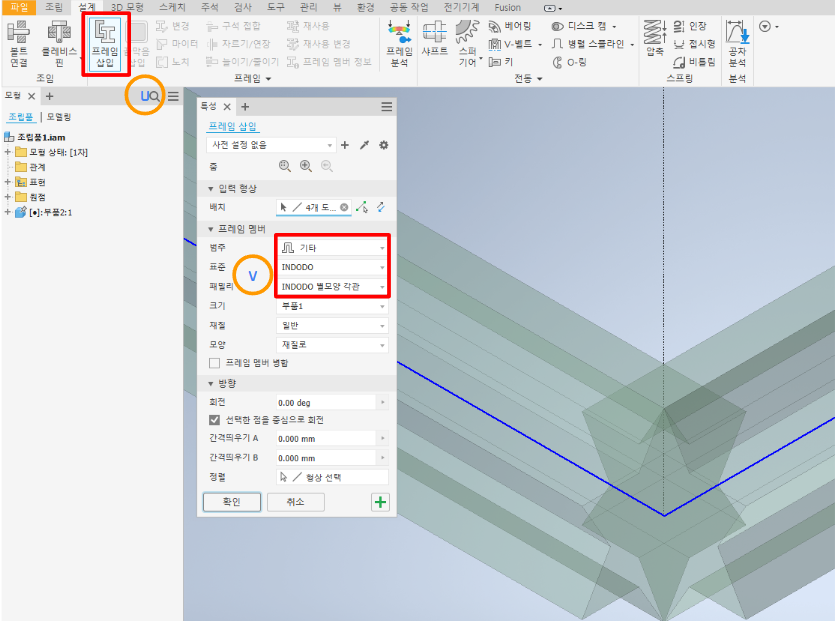Open the preset settings gear icon

(383, 145)
